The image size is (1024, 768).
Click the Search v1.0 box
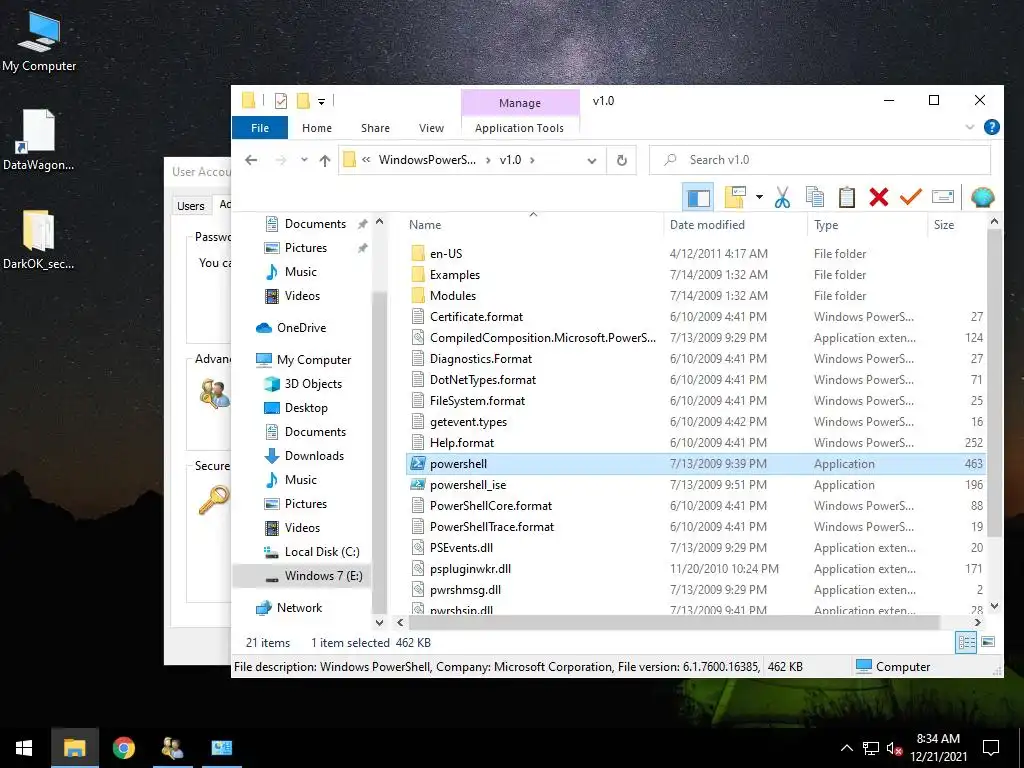[x=820, y=160]
